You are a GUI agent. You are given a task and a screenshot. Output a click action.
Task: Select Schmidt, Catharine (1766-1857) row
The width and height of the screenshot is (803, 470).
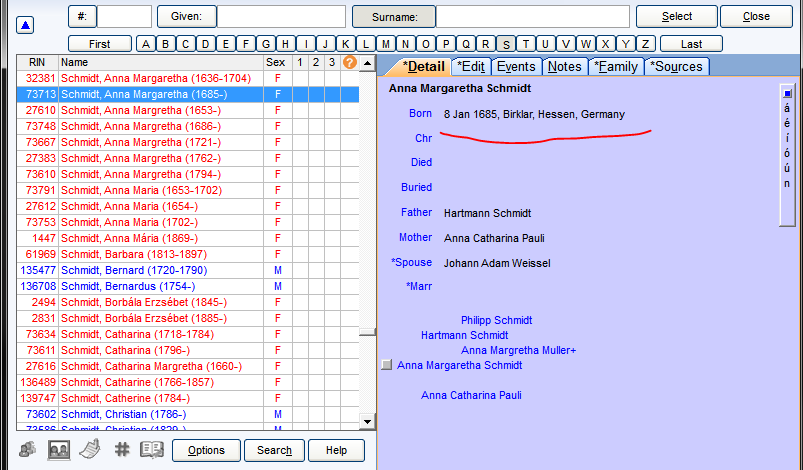188,382
